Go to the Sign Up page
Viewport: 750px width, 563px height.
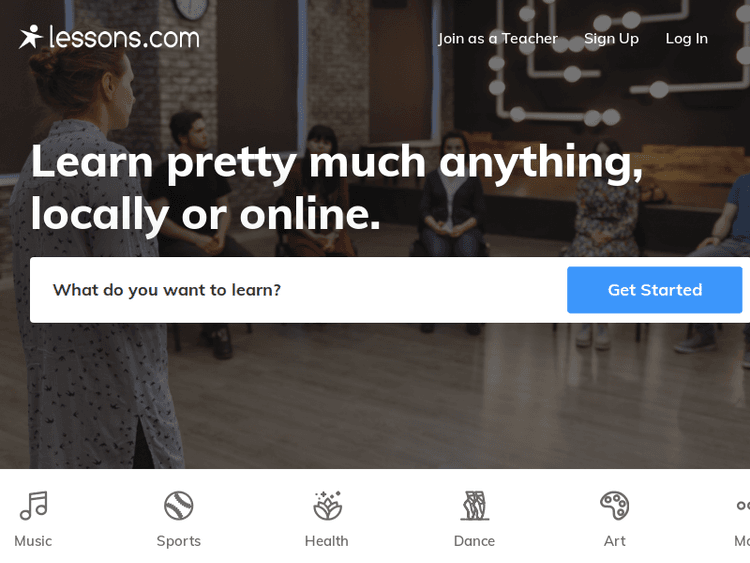(611, 39)
